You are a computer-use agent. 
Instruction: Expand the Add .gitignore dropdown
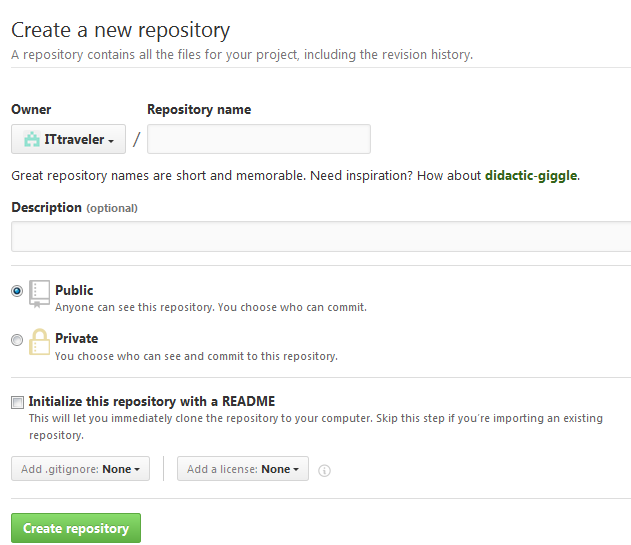pos(80,469)
